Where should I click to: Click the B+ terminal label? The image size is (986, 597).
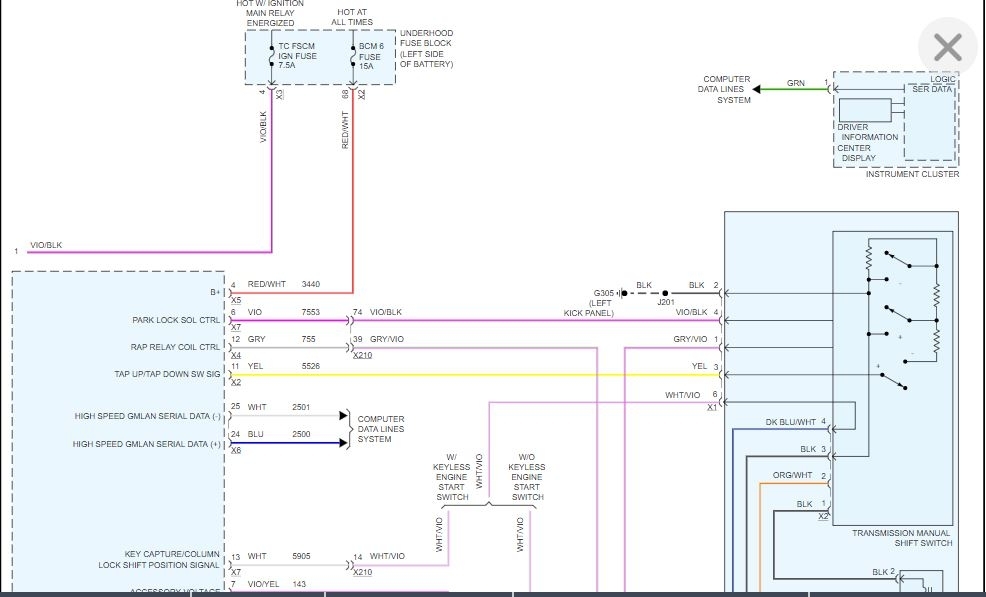[x=215, y=293]
